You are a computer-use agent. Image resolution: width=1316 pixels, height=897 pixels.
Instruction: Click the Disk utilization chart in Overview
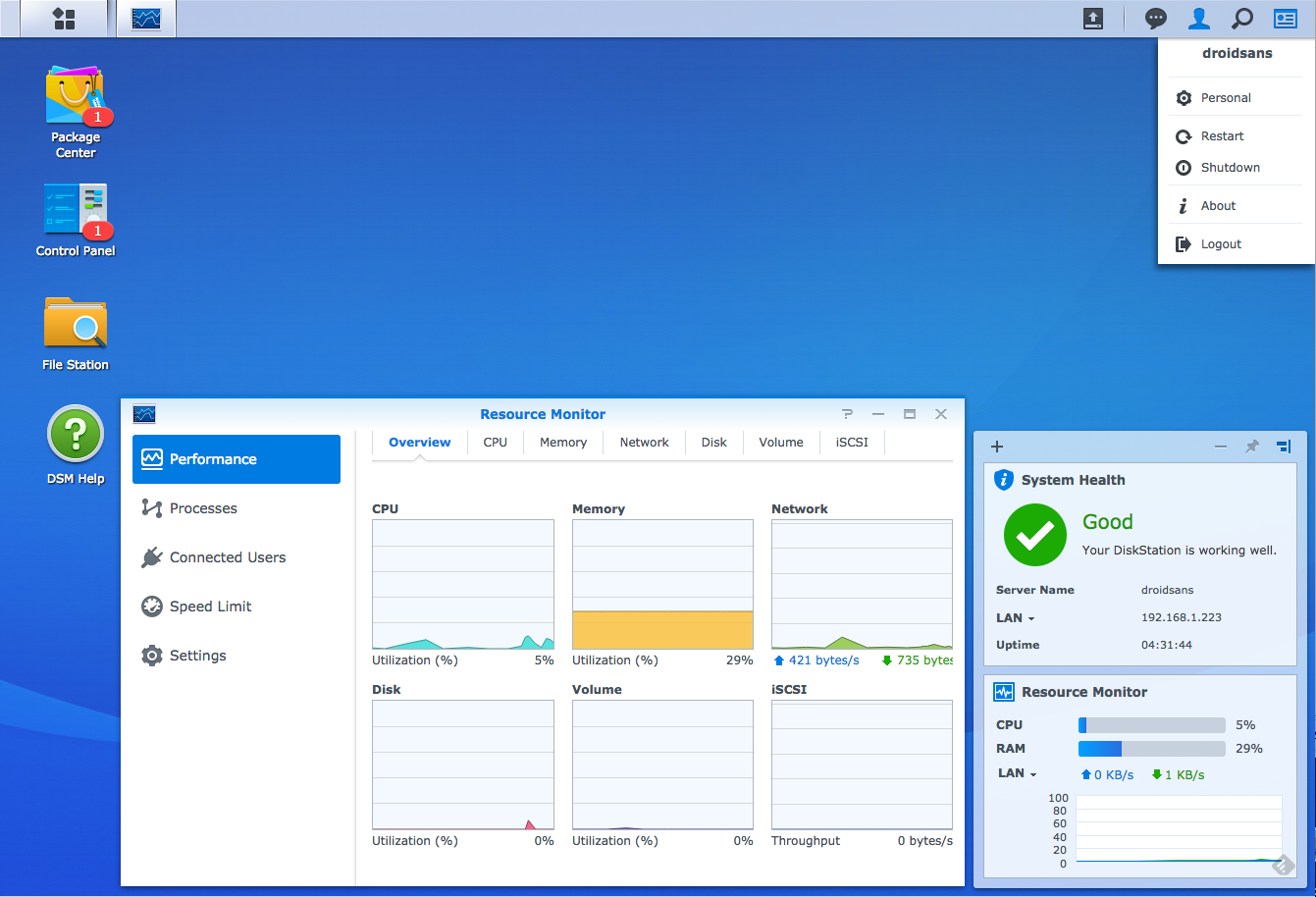(x=463, y=765)
